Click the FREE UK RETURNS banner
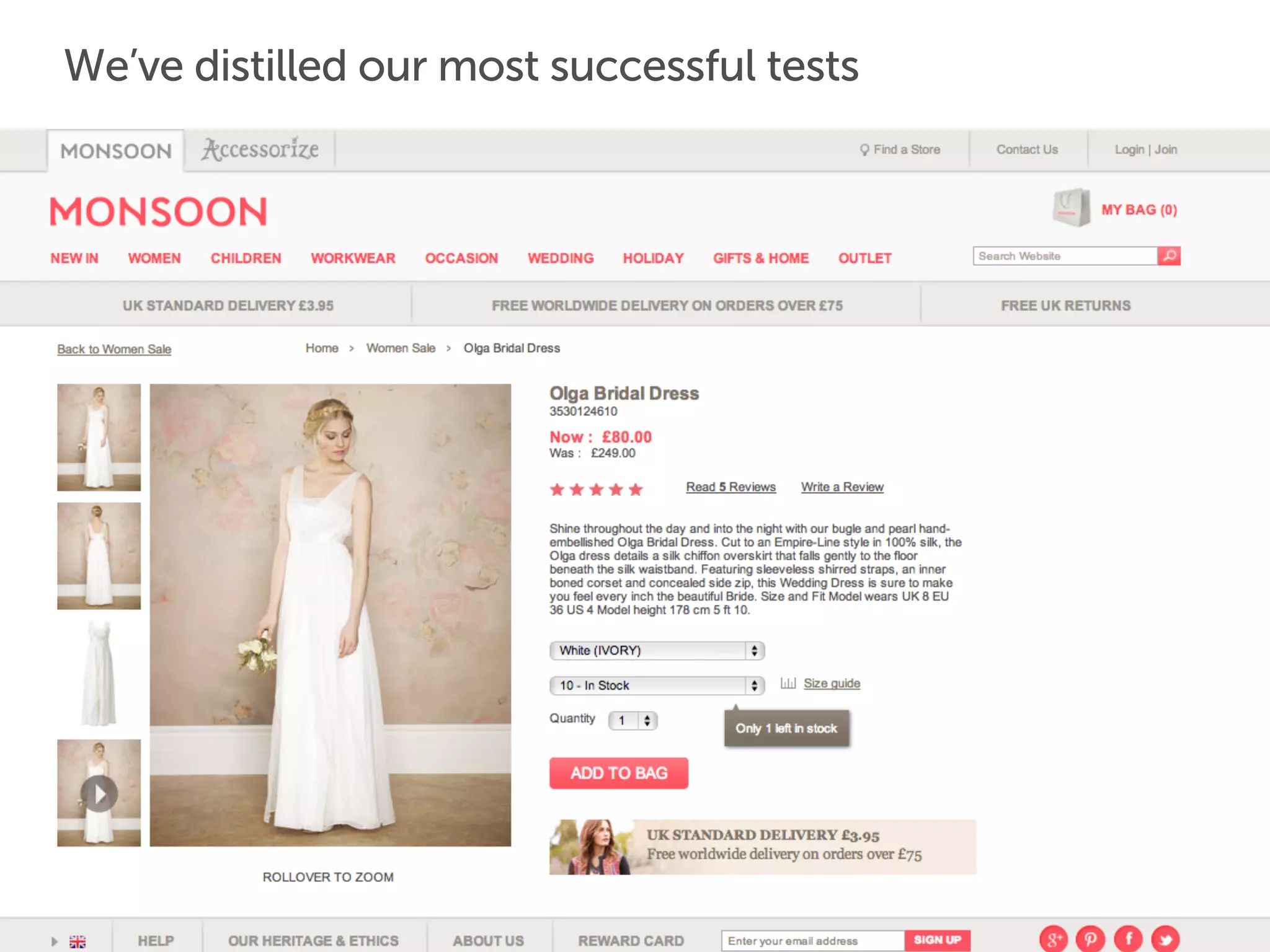This screenshot has height=952, width=1270. point(1065,306)
